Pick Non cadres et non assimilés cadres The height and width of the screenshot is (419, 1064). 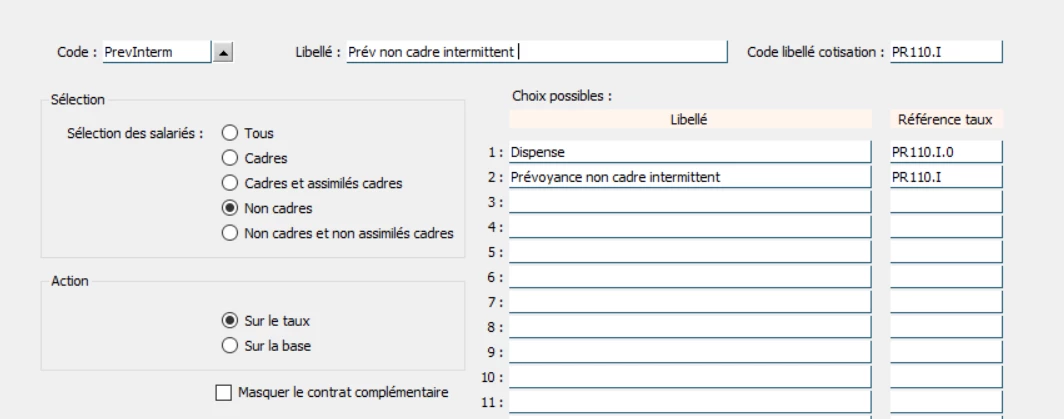click(x=229, y=234)
